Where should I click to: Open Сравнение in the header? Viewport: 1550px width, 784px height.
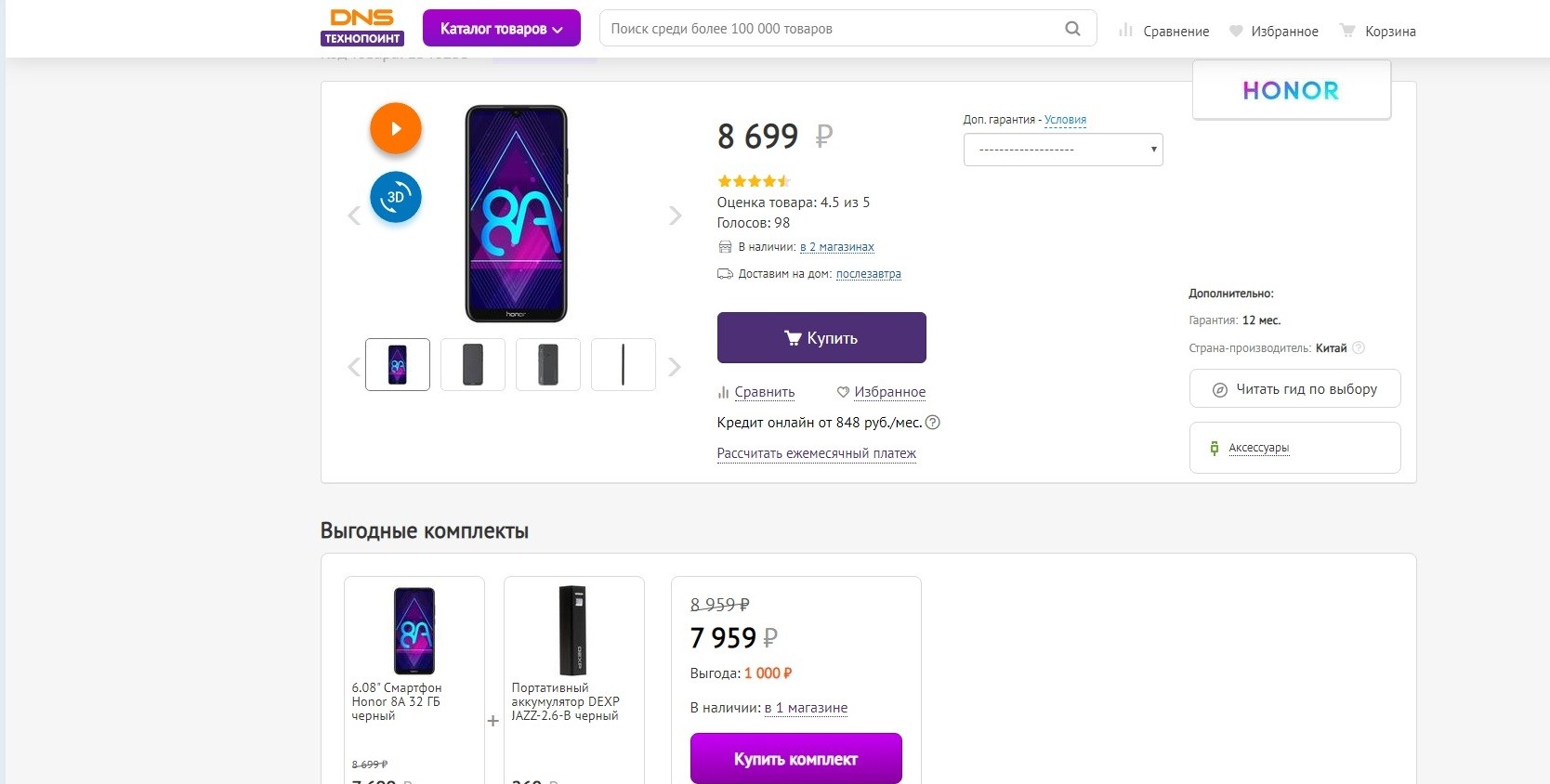coord(1163,31)
